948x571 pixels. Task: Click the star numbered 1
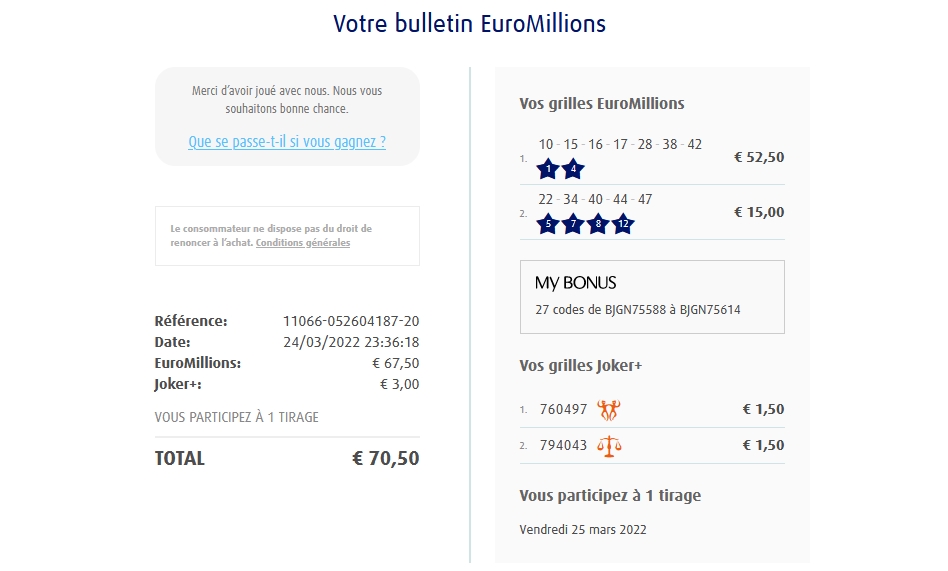pos(547,169)
